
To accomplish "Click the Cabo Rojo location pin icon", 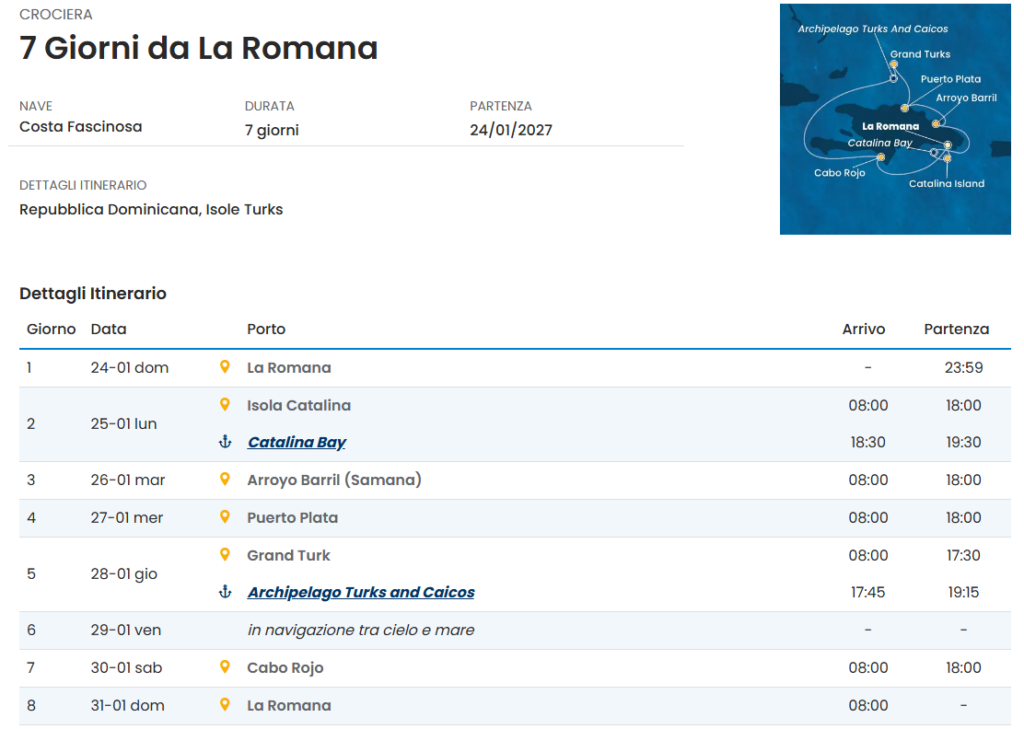I will 225,667.
